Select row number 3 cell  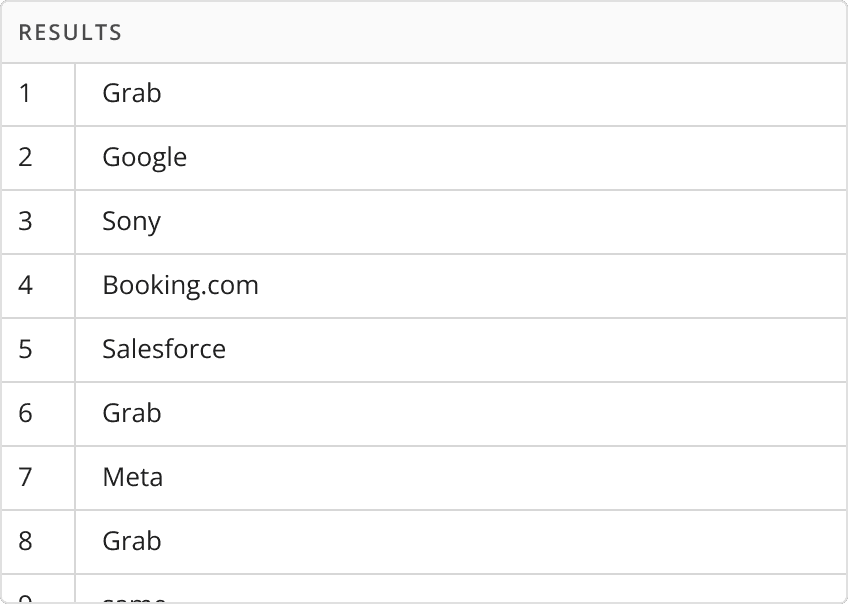pos(38,222)
